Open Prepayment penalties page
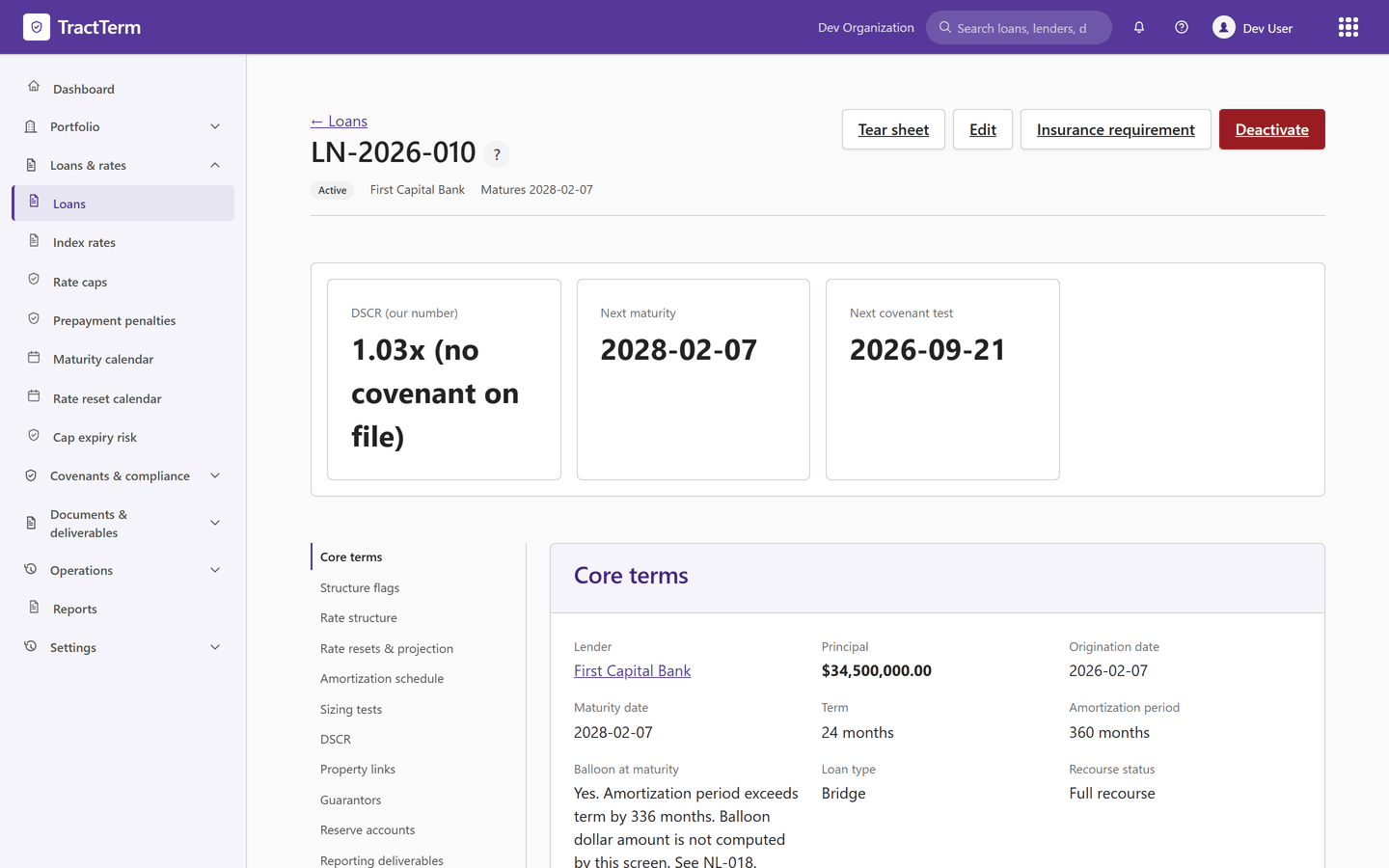Viewport: 1389px width, 868px height. pyautogui.click(x=123, y=320)
